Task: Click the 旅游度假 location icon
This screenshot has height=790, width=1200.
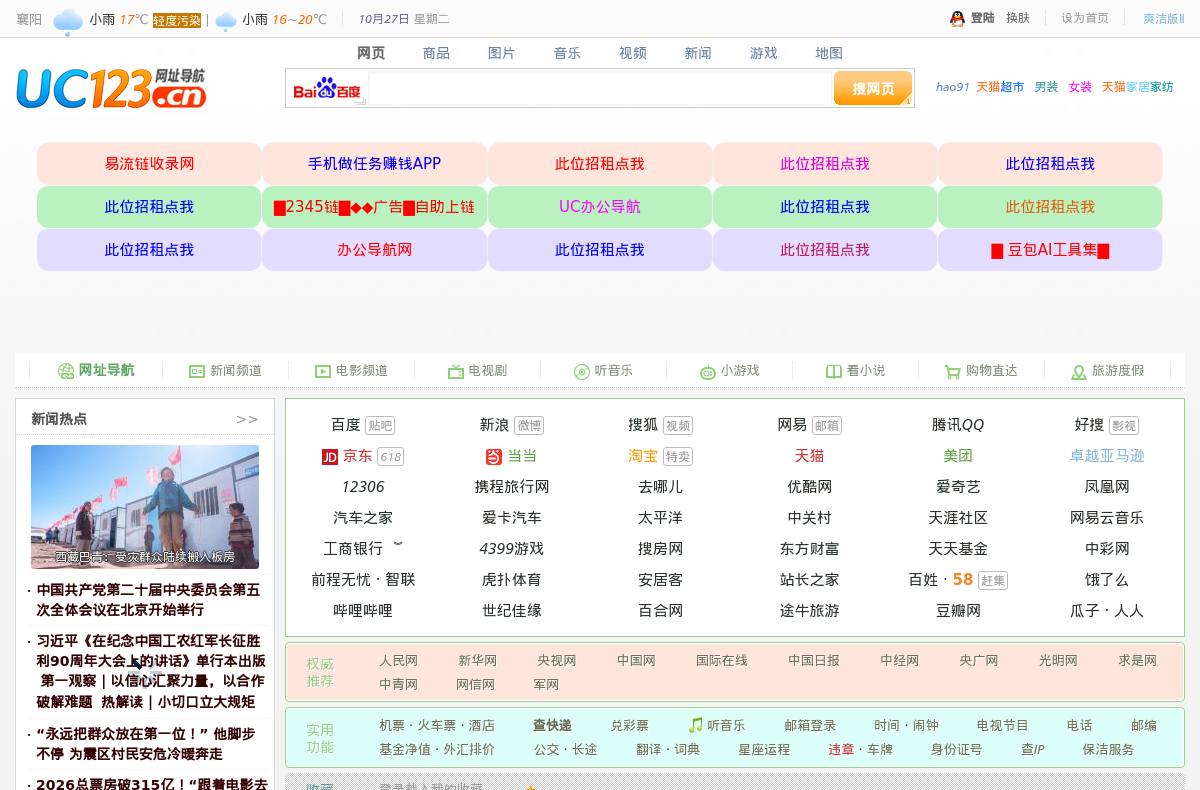Action: tap(1079, 371)
